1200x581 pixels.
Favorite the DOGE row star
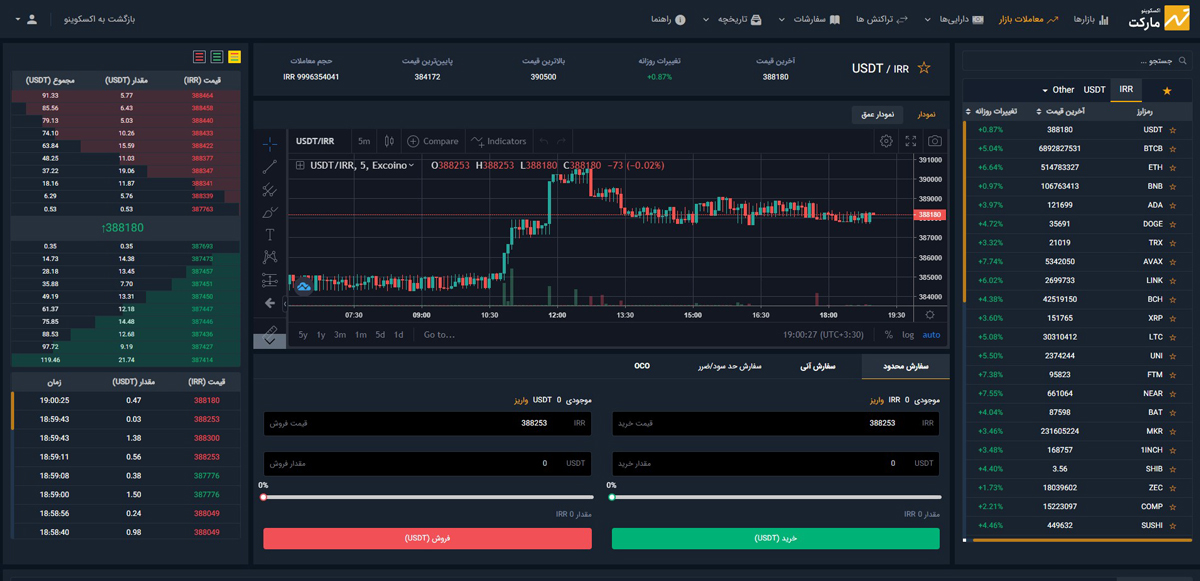click(x=1174, y=224)
